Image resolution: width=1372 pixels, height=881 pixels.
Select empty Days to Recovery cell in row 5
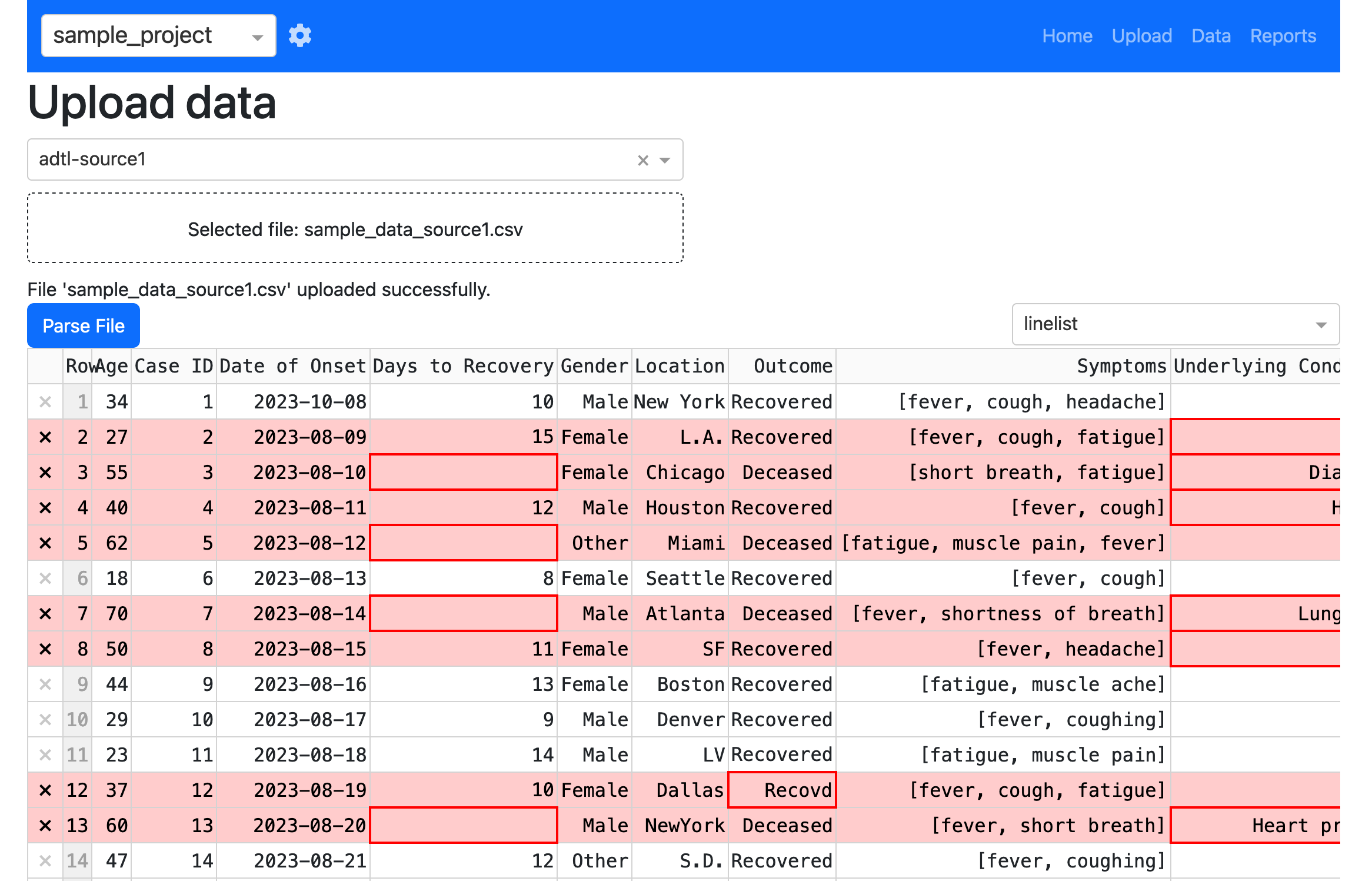click(464, 543)
